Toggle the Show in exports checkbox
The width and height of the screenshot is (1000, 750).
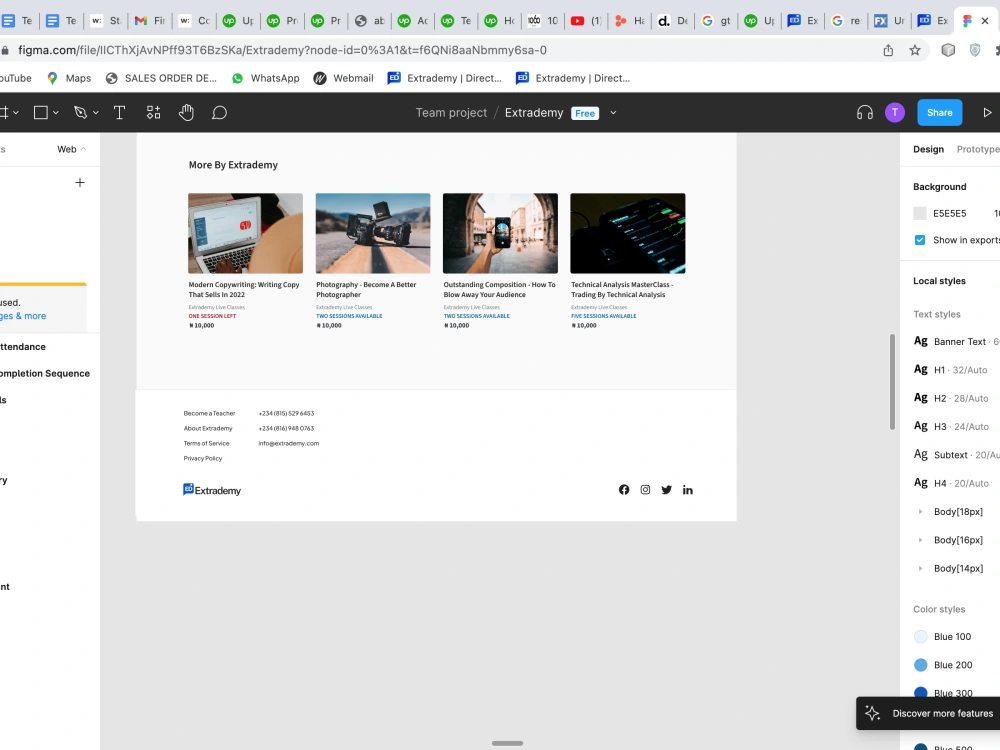coord(919,240)
